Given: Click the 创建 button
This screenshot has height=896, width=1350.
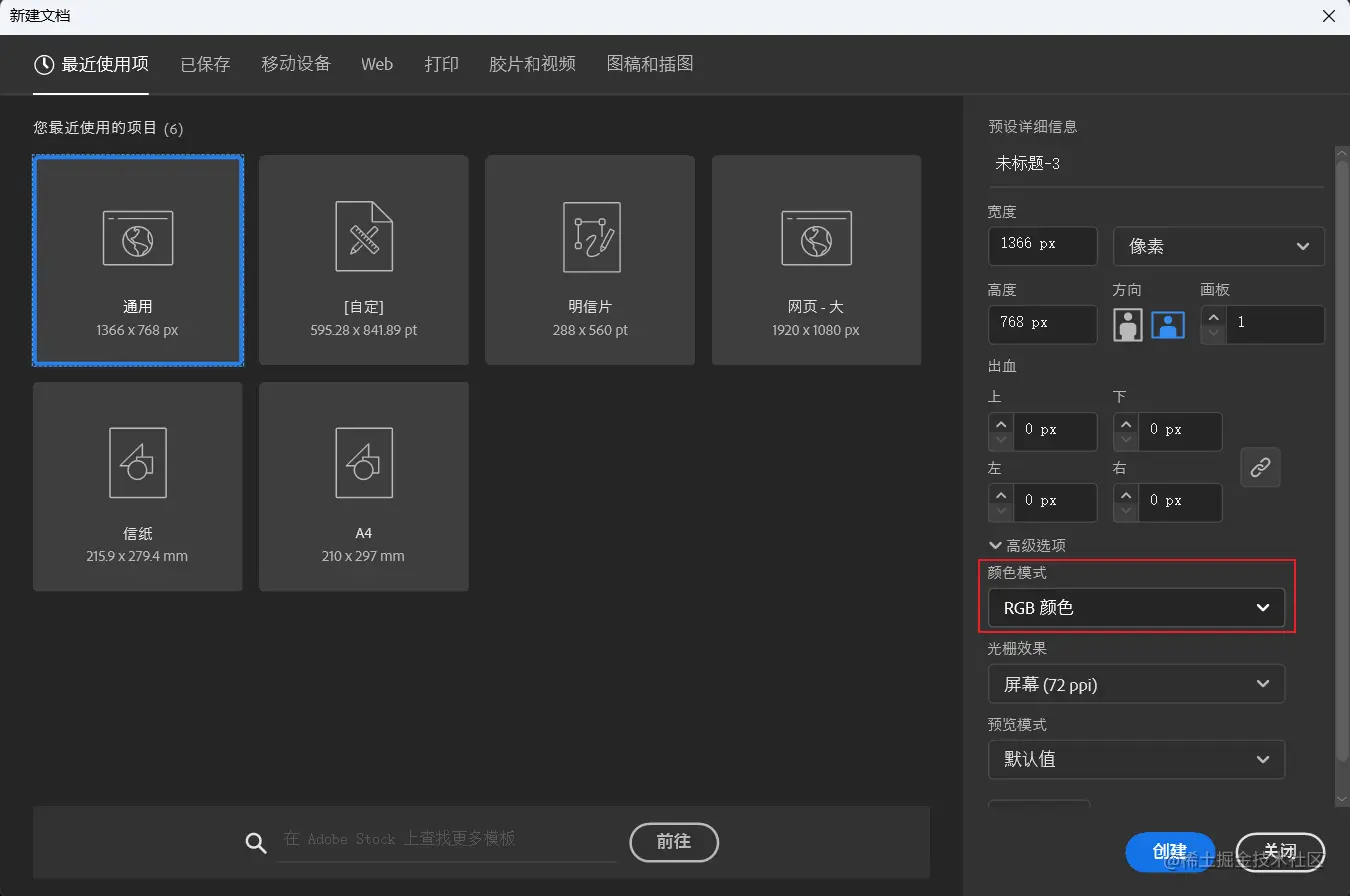Looking at the screenshot, I should pyautogui.click(x=1170, y=851).
